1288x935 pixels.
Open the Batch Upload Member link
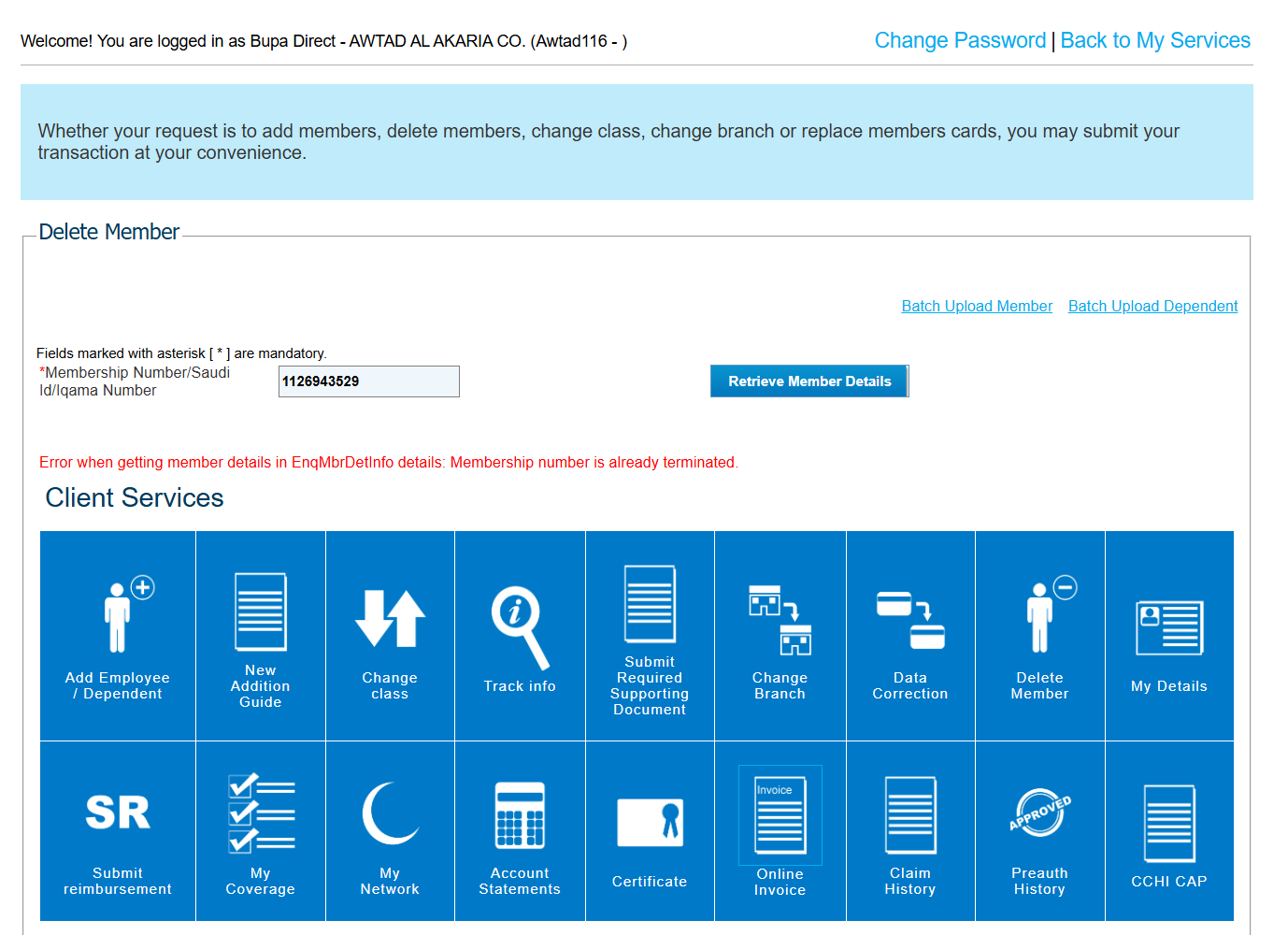point(977,306)
